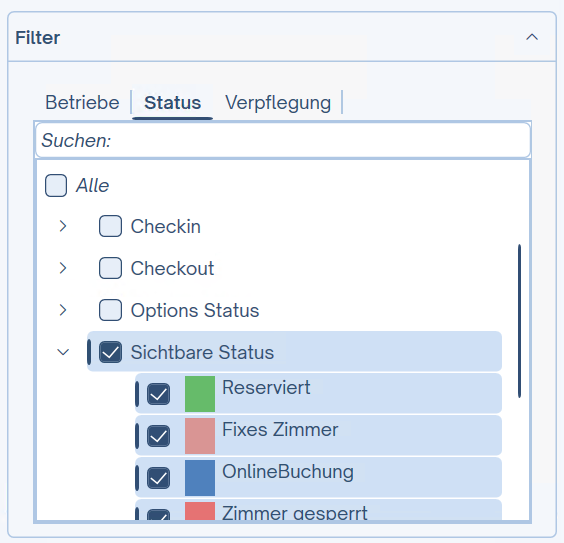The width and height of the screenshot is (564, 543).
Task: Open the Verpflegung tab
Action: point(278,103)
